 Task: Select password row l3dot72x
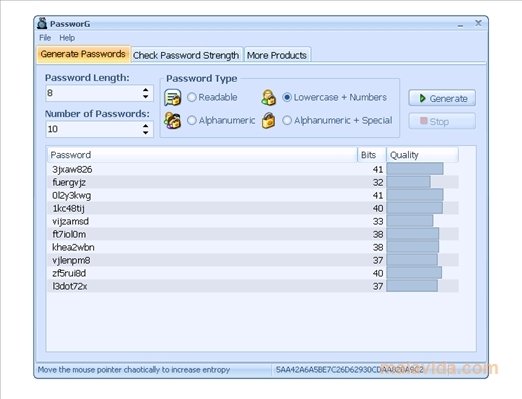pyautogui.click(x=253, y=286)
